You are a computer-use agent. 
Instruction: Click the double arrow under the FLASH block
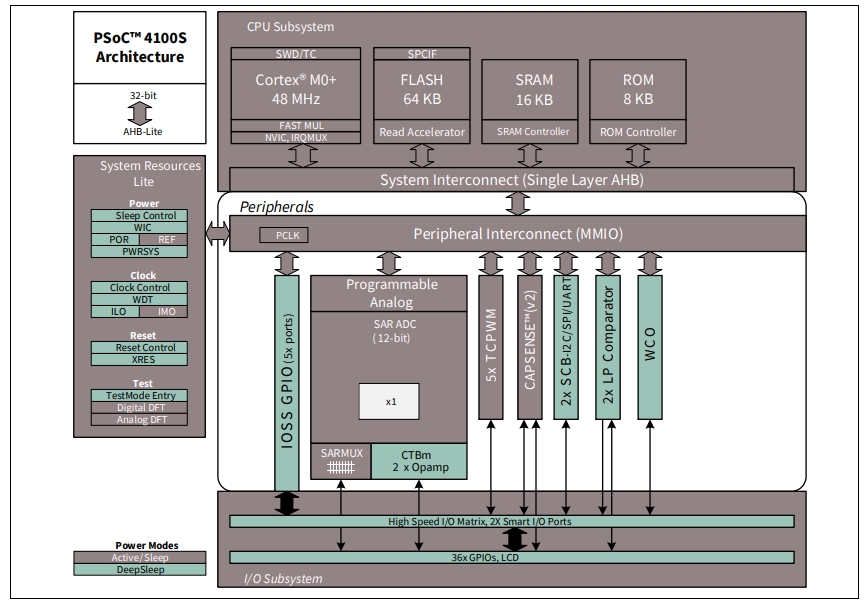422,156
